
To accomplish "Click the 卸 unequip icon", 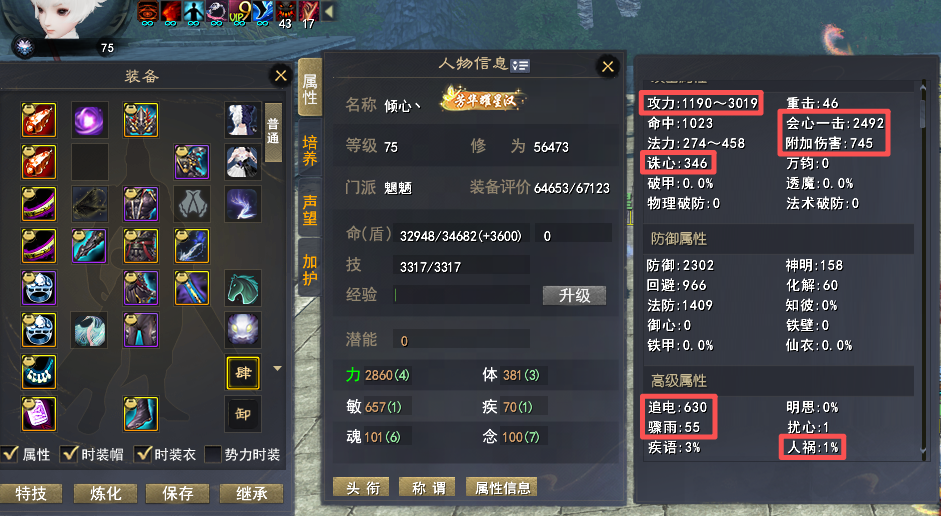I will click(x=243, y=414).
